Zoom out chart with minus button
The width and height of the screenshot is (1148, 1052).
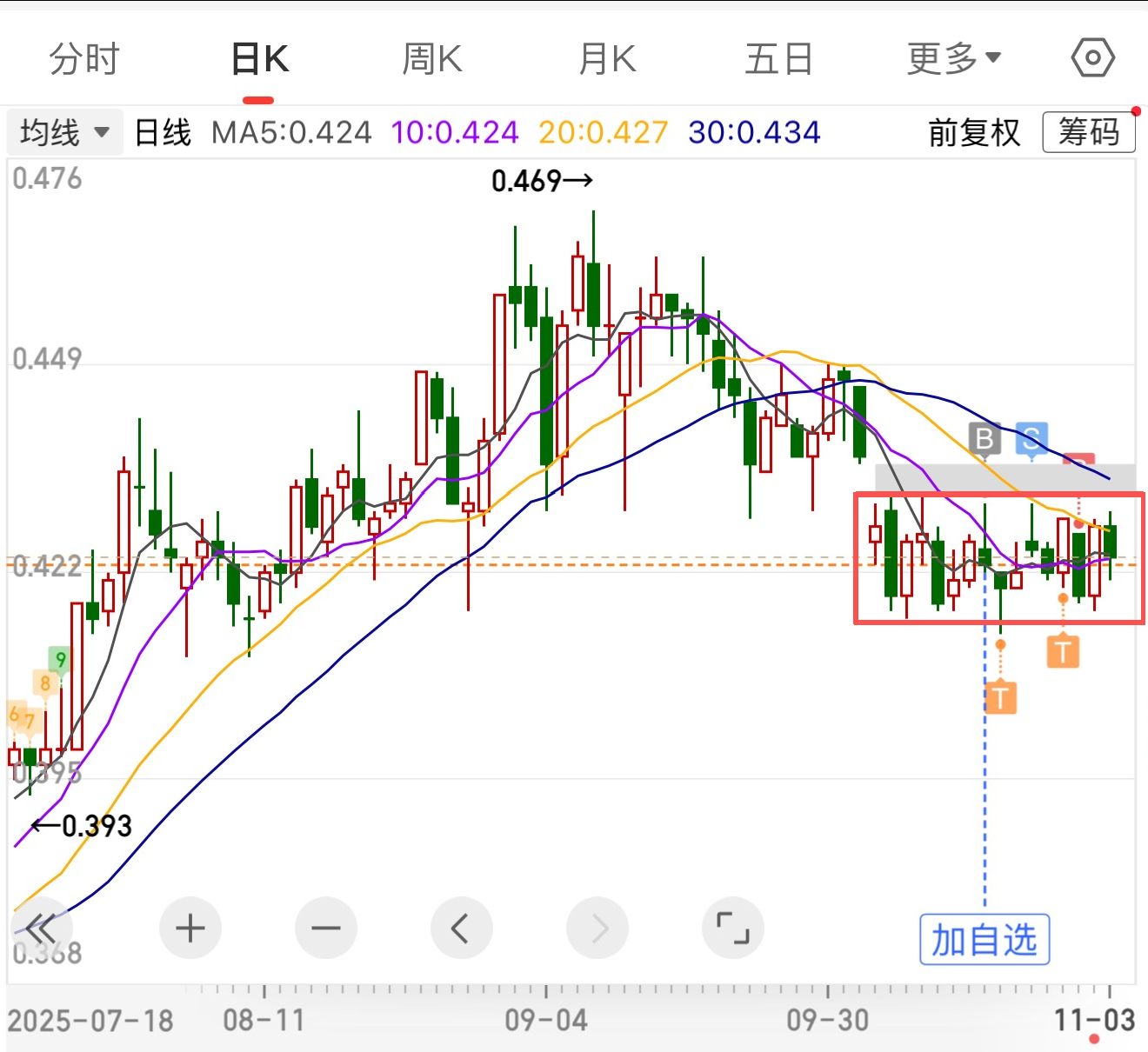(326, 929)
